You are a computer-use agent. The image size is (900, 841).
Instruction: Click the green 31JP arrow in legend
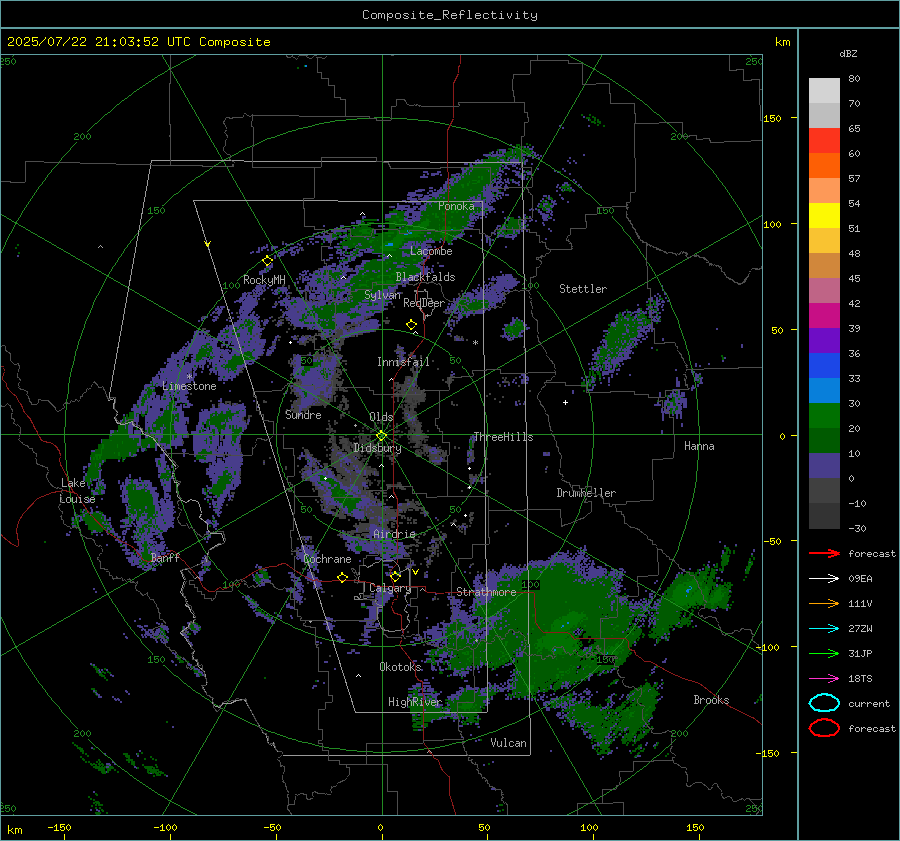(x=824, y=653)
